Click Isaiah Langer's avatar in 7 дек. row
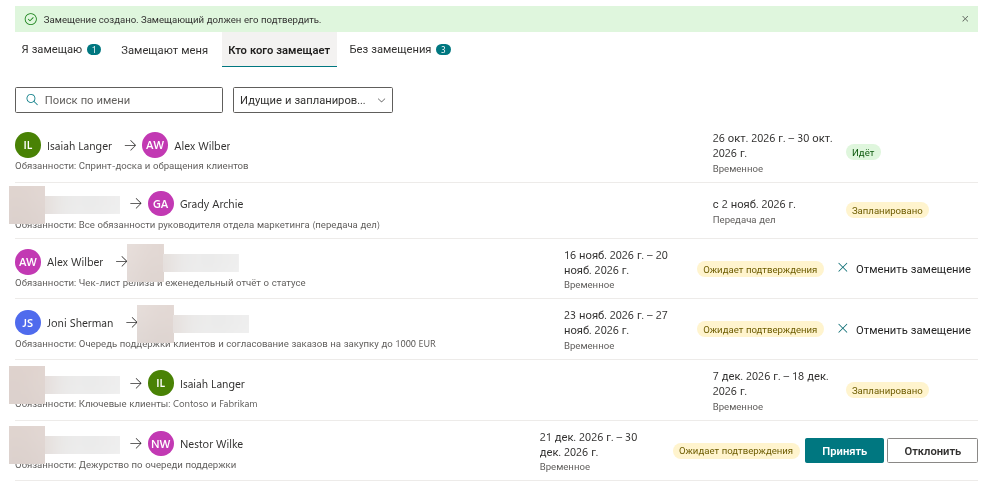991x488 pixels. tap(161, 384)
